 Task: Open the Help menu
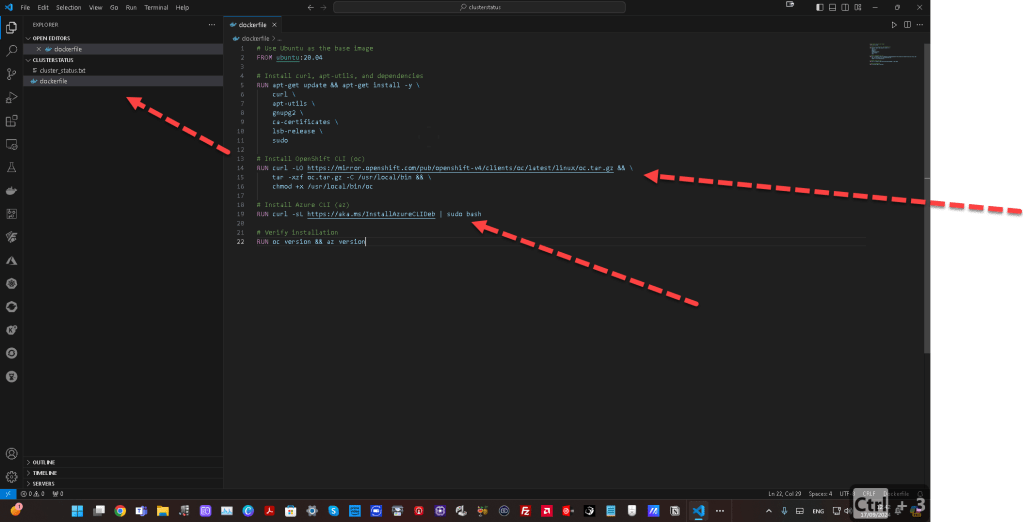(182, 7)
